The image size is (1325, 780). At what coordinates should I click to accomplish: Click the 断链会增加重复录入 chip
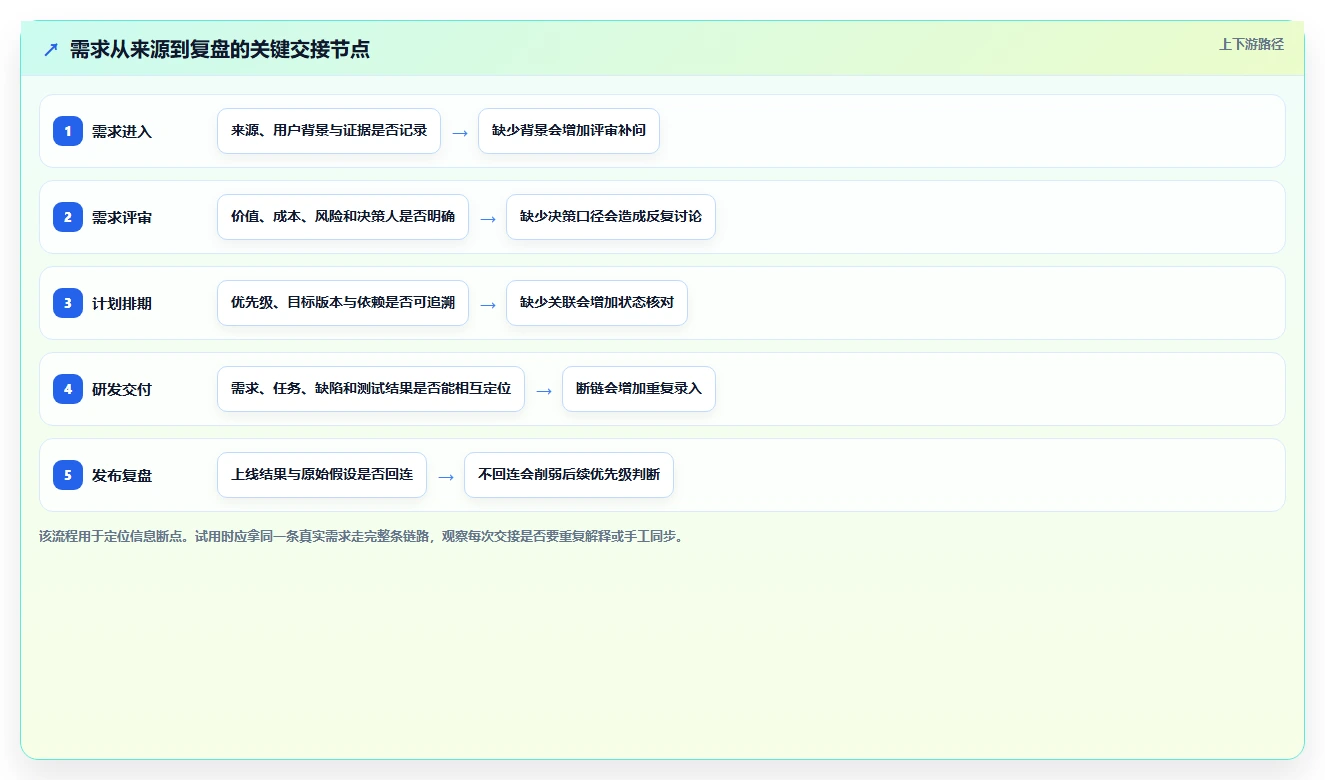pos(639,389)
